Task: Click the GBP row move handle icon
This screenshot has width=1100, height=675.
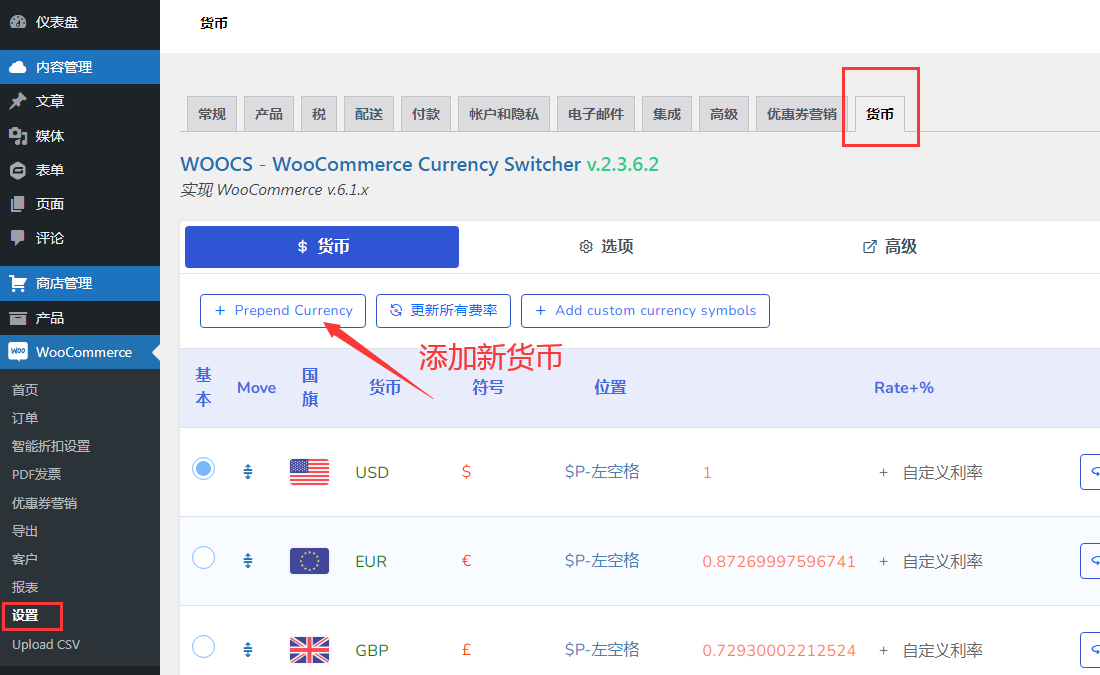Action: tap(248, 650)
